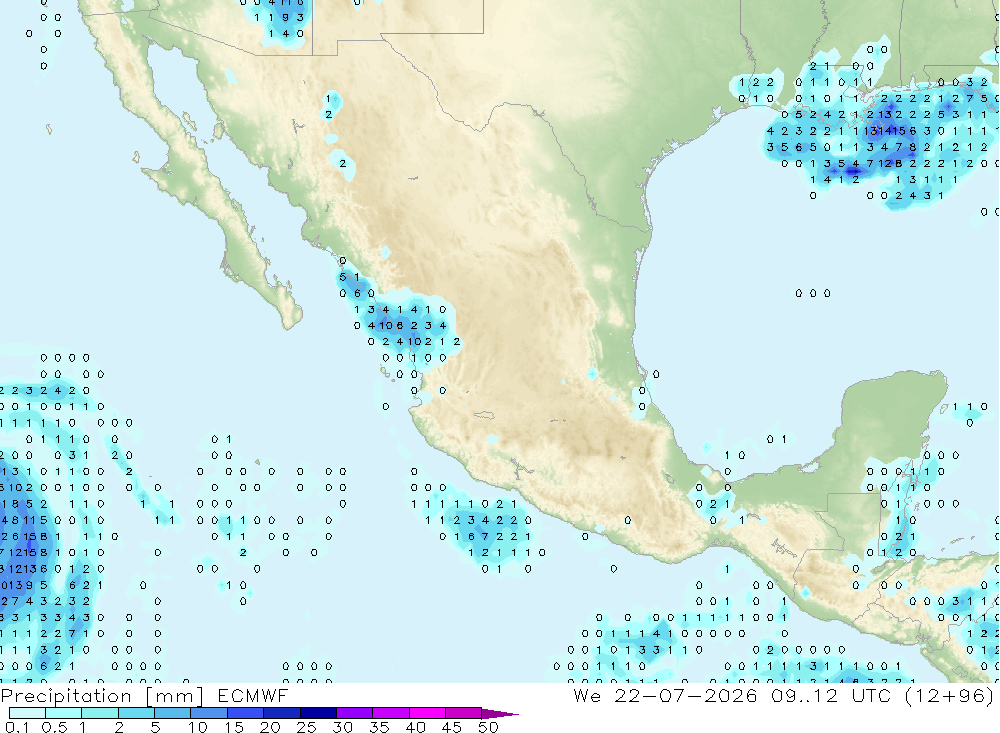Screen dimensions: 1000x733
Task: Click the '(12+96)' forecast offset text
Action: coord(950,695)
